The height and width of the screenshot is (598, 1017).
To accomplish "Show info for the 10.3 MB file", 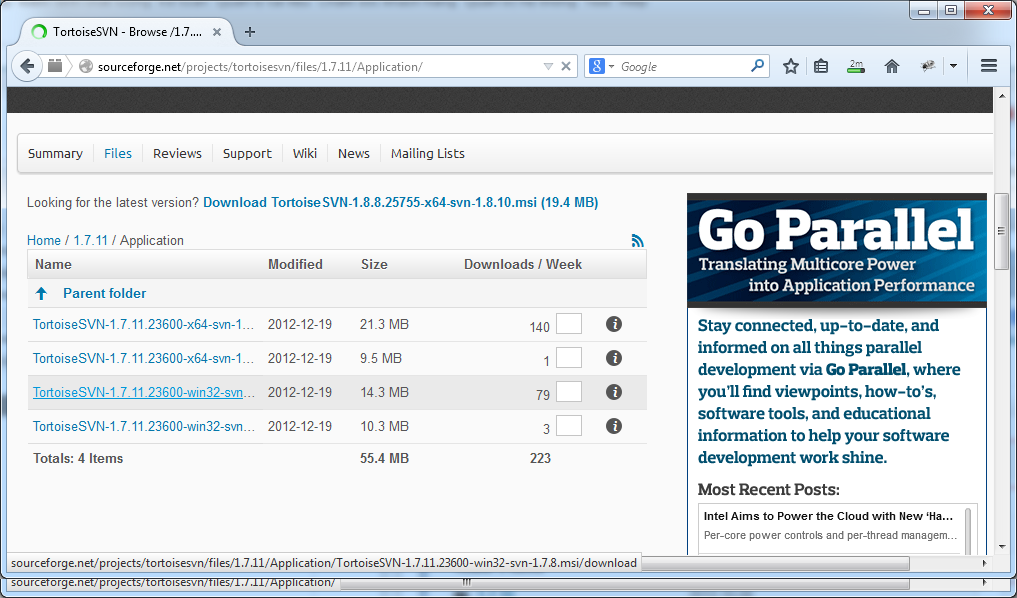I will [614, 425].
